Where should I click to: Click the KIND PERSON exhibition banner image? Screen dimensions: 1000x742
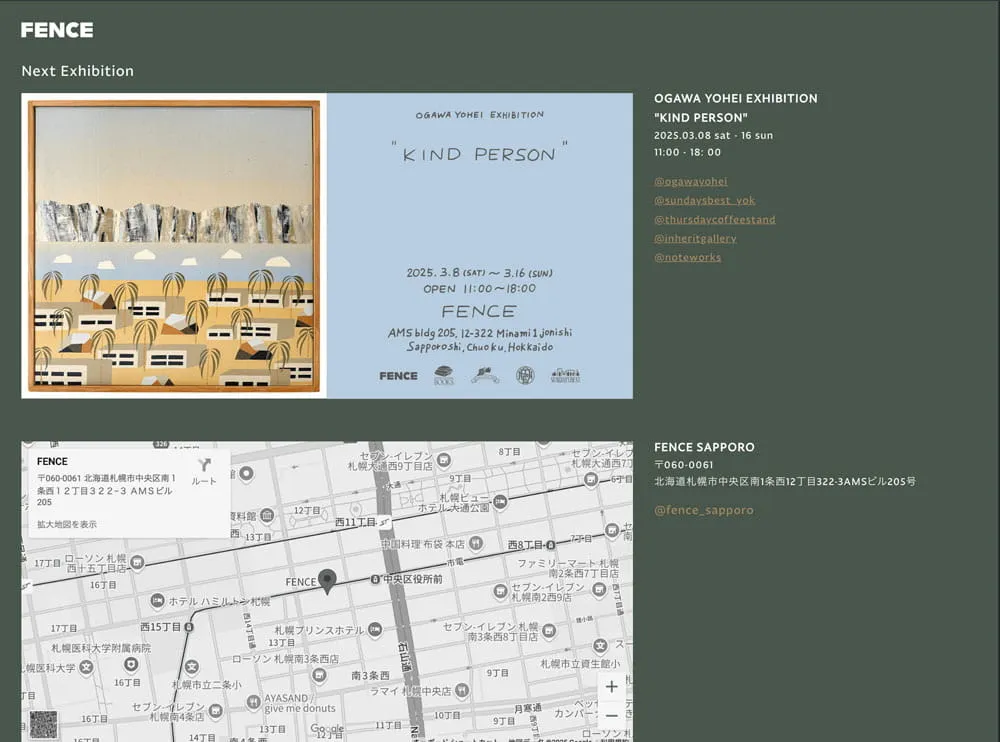(327, 246)
